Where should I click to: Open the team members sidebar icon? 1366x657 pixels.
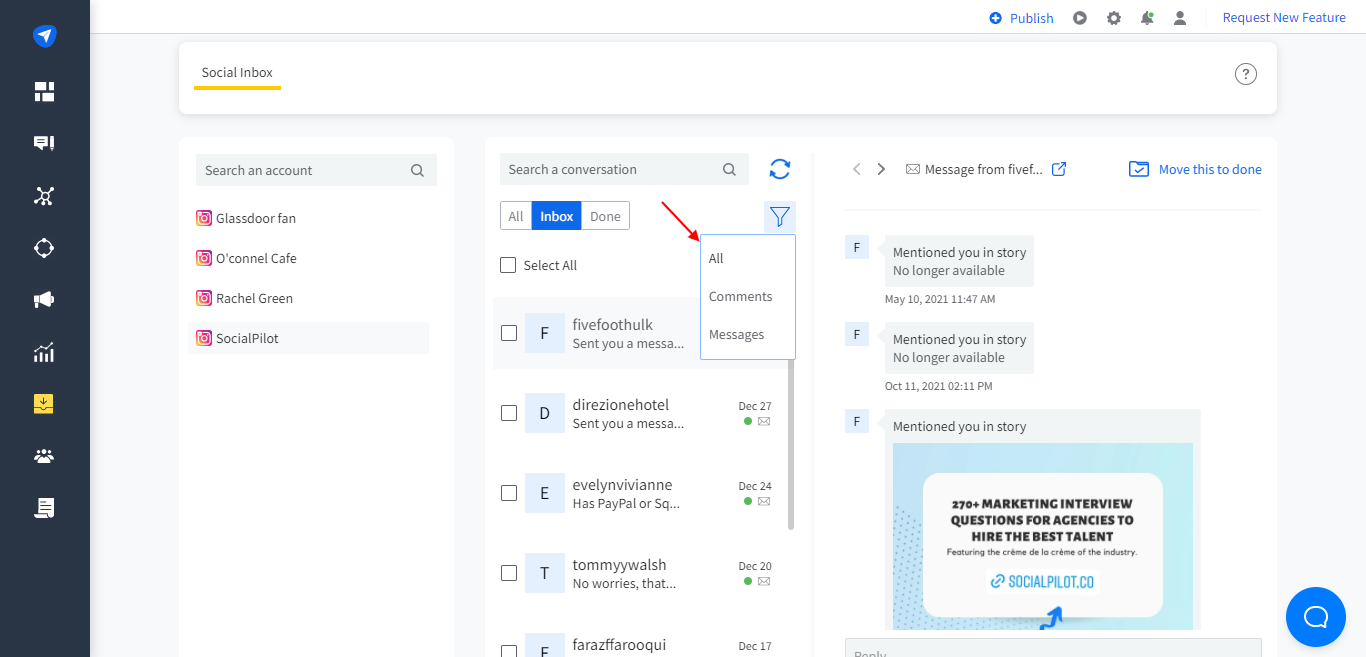tap(44, 456)
